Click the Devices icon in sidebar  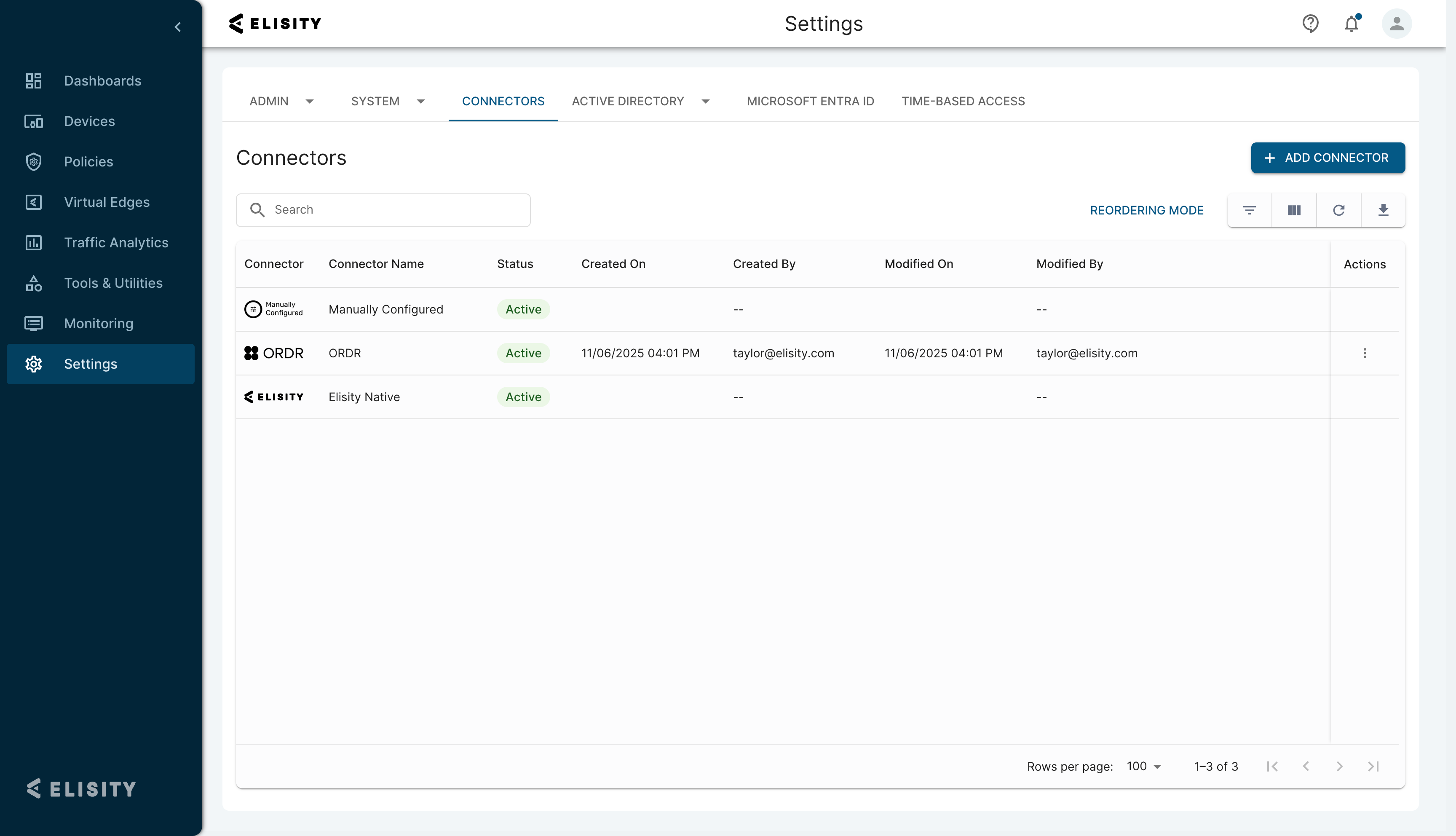coord(34,122)
